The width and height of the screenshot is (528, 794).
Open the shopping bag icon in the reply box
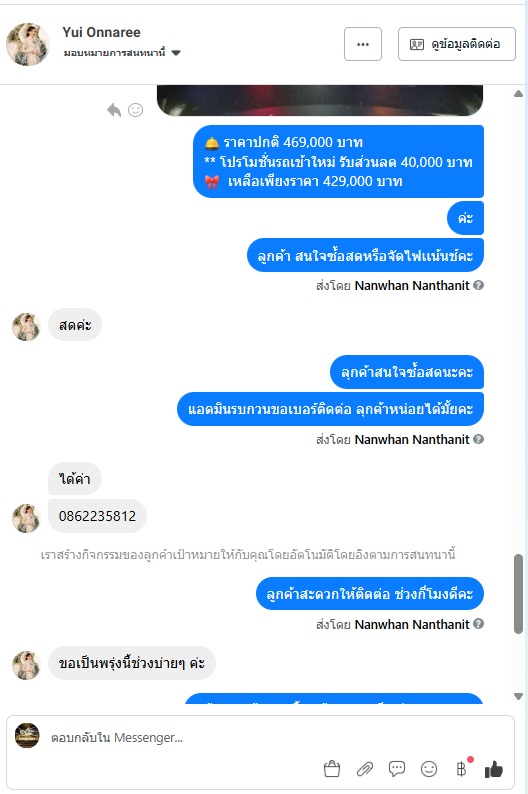coord(332,769)
